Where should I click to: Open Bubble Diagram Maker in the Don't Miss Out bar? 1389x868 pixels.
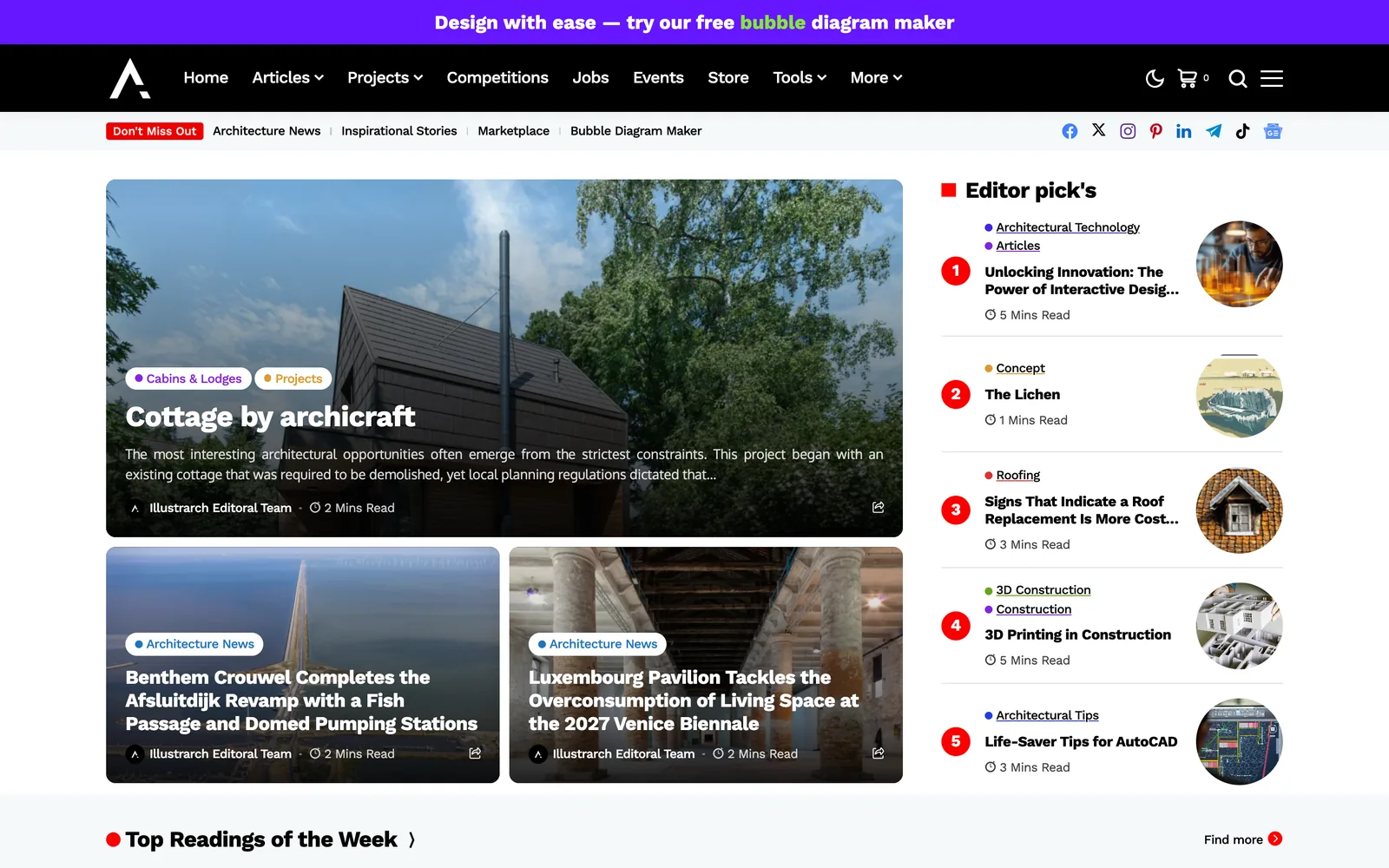click(x=636, y=131)
